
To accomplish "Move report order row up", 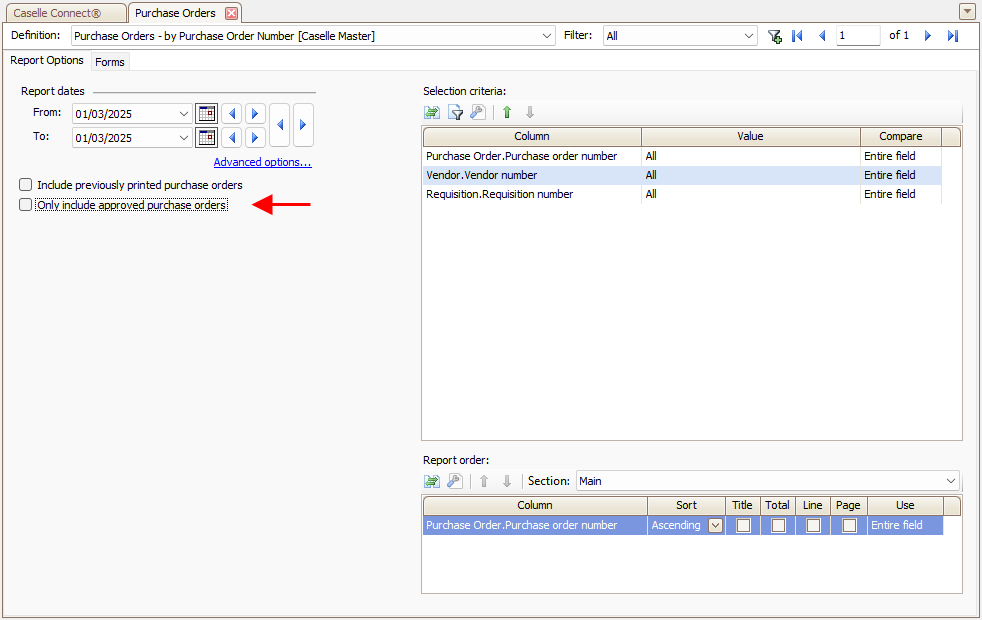I will [484, 481].
